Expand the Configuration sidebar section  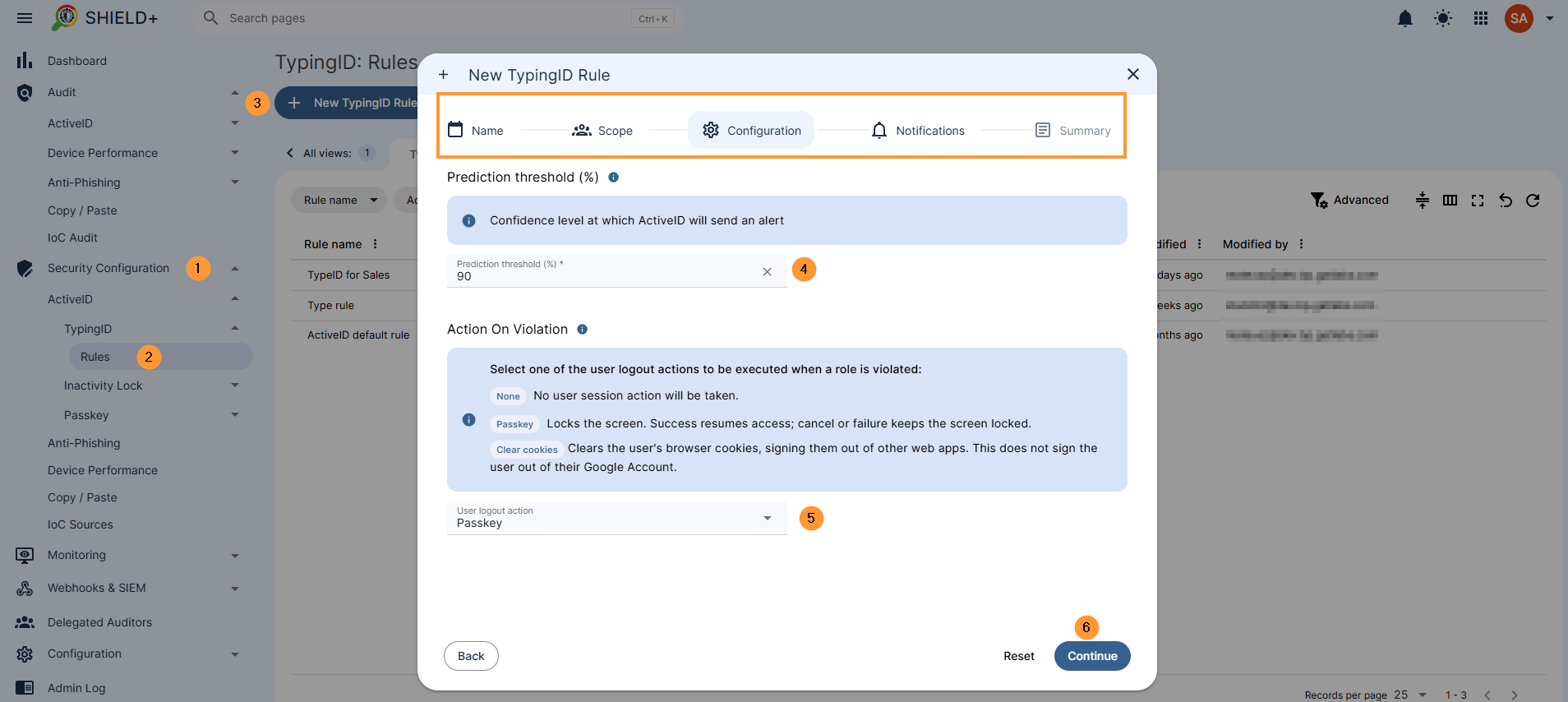coord(235,654)
